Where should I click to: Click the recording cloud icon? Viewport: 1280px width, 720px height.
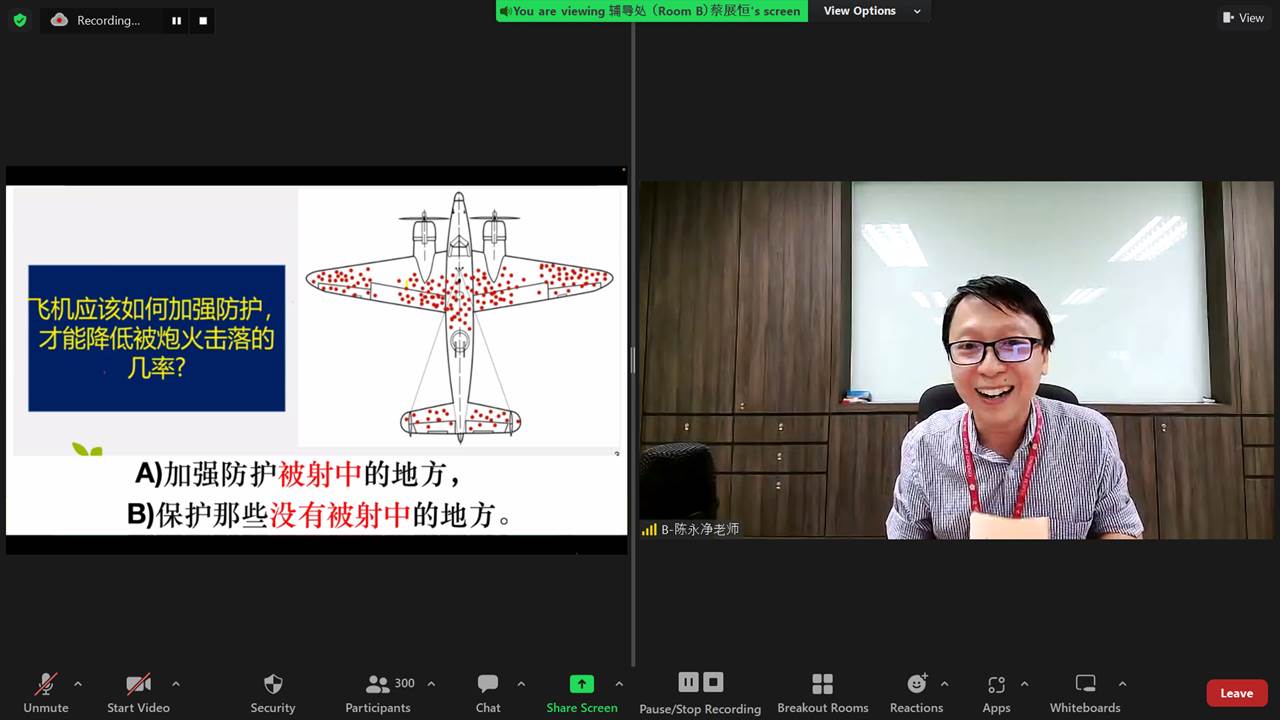(x=59, y=20)
